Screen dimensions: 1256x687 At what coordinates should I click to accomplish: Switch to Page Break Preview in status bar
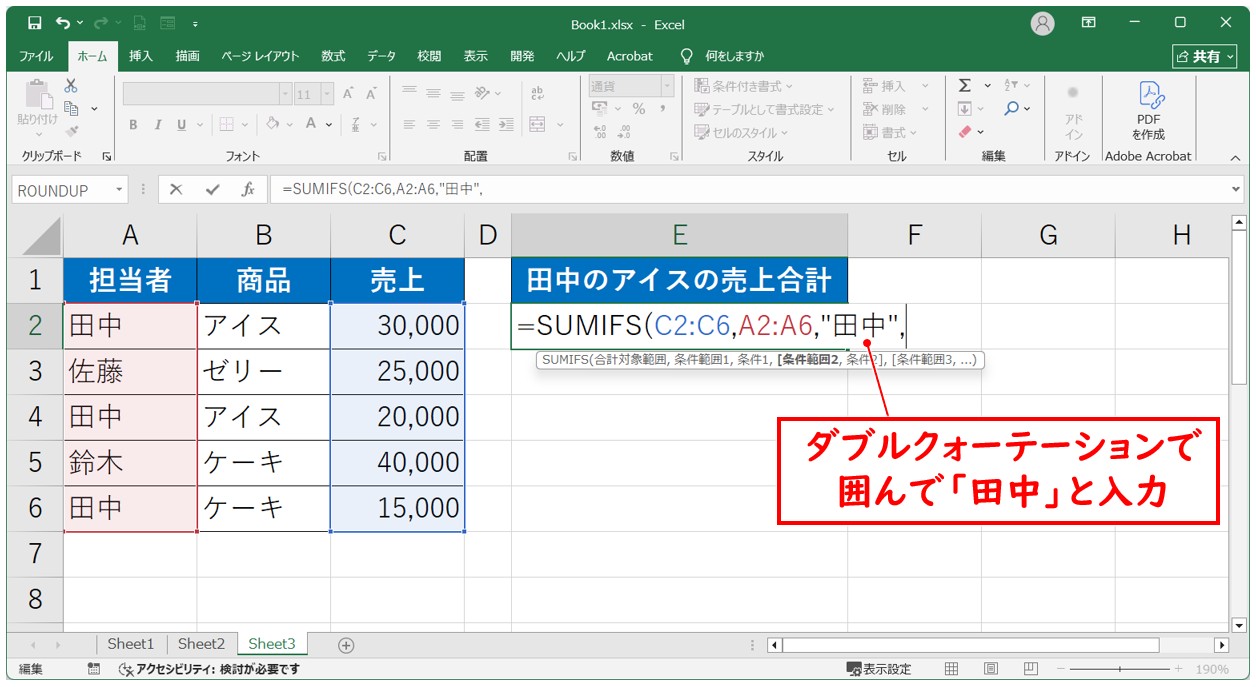click(x=1028, y=669)
